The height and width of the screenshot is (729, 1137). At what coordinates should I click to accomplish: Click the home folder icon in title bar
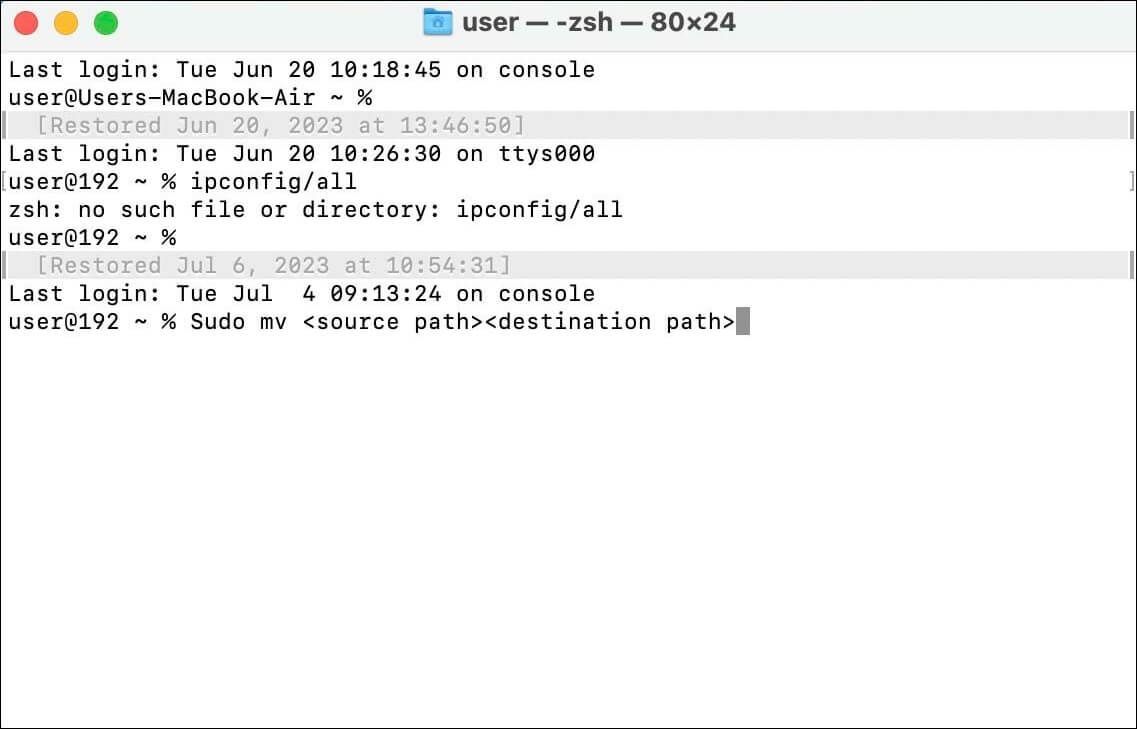pyautogui.click(x=438, y=23)
